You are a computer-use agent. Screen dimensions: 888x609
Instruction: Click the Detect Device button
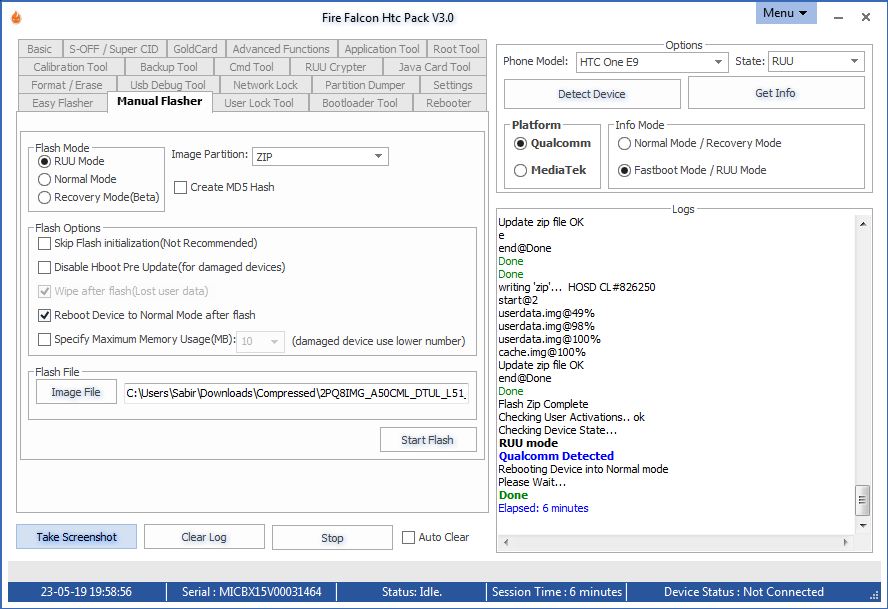click(x=592, y=94)
